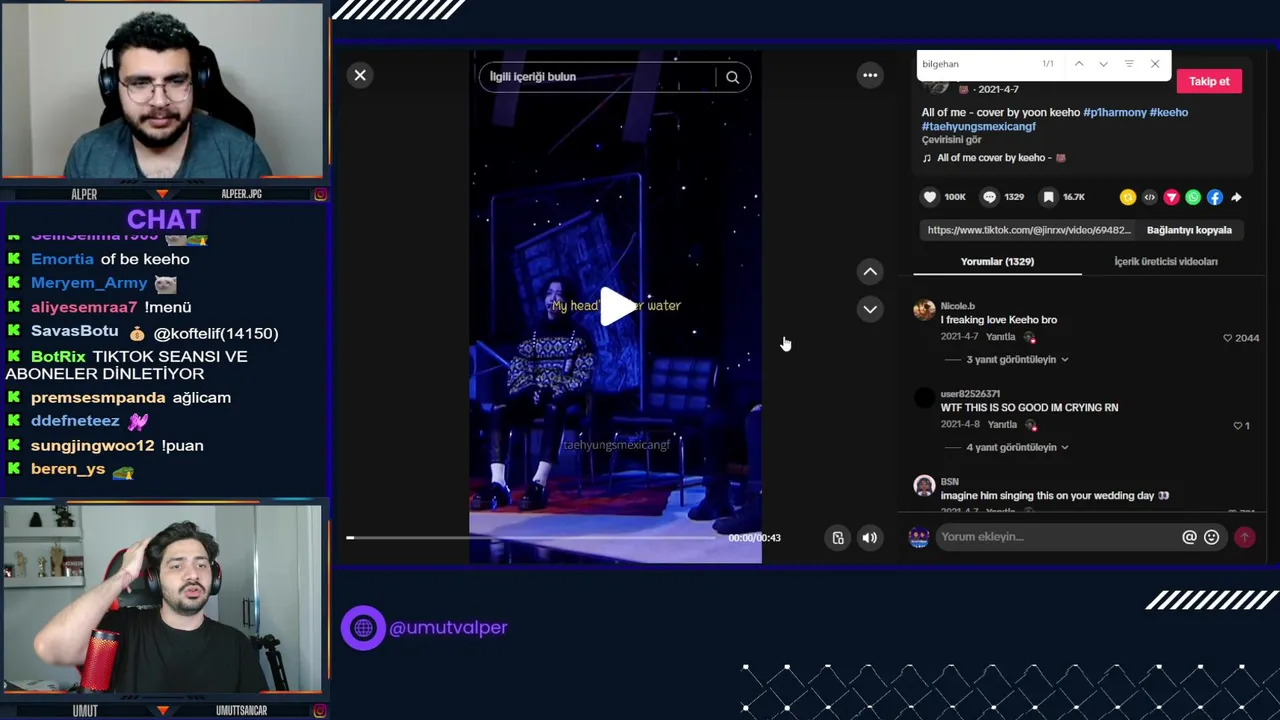Image resolution: width=1280 pixels, height=720 pixels.
Task: Click chat username premsesmpanda
Action: [x=98, y=397]
